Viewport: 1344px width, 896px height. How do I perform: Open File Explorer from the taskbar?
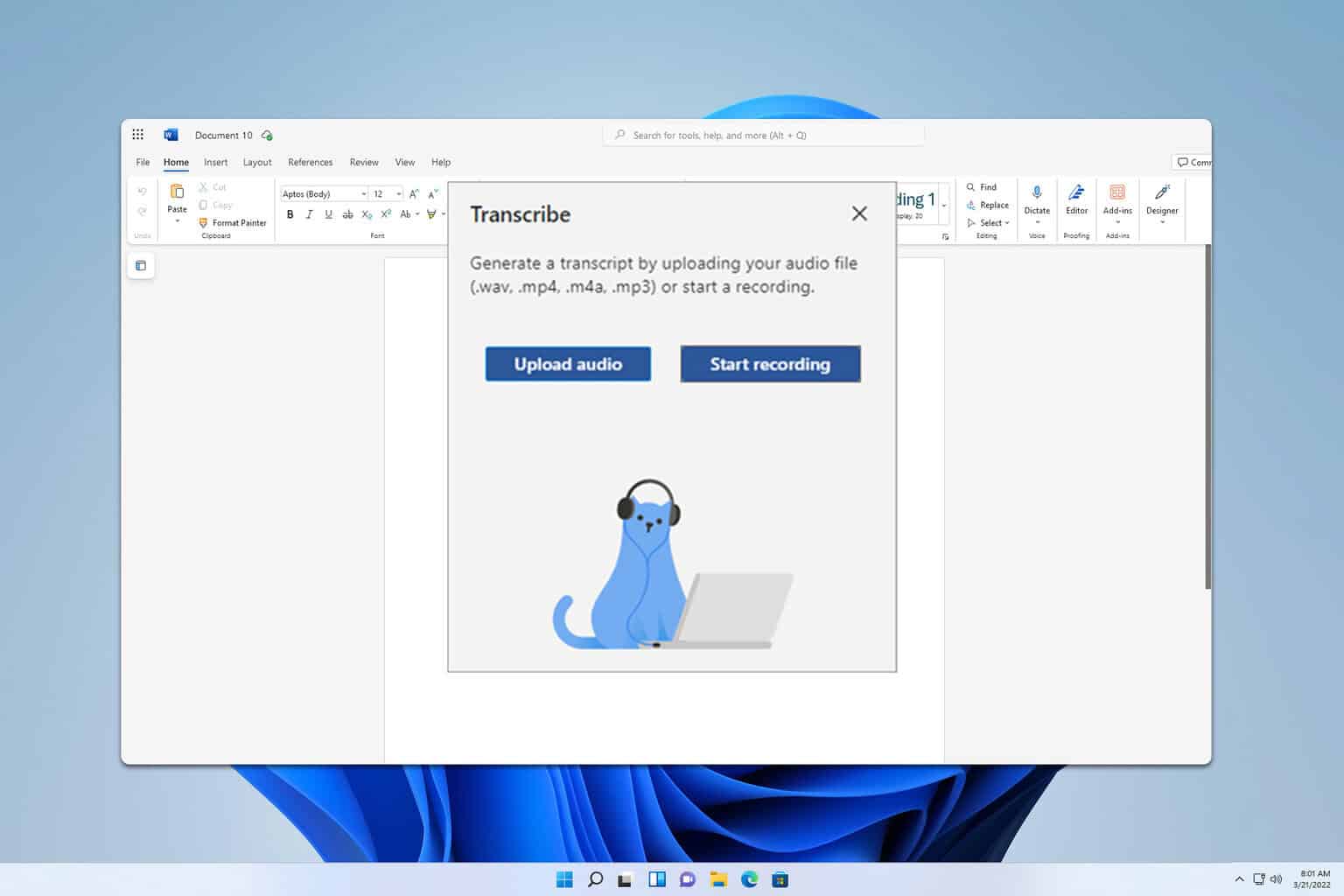click(x=718, y=879)
